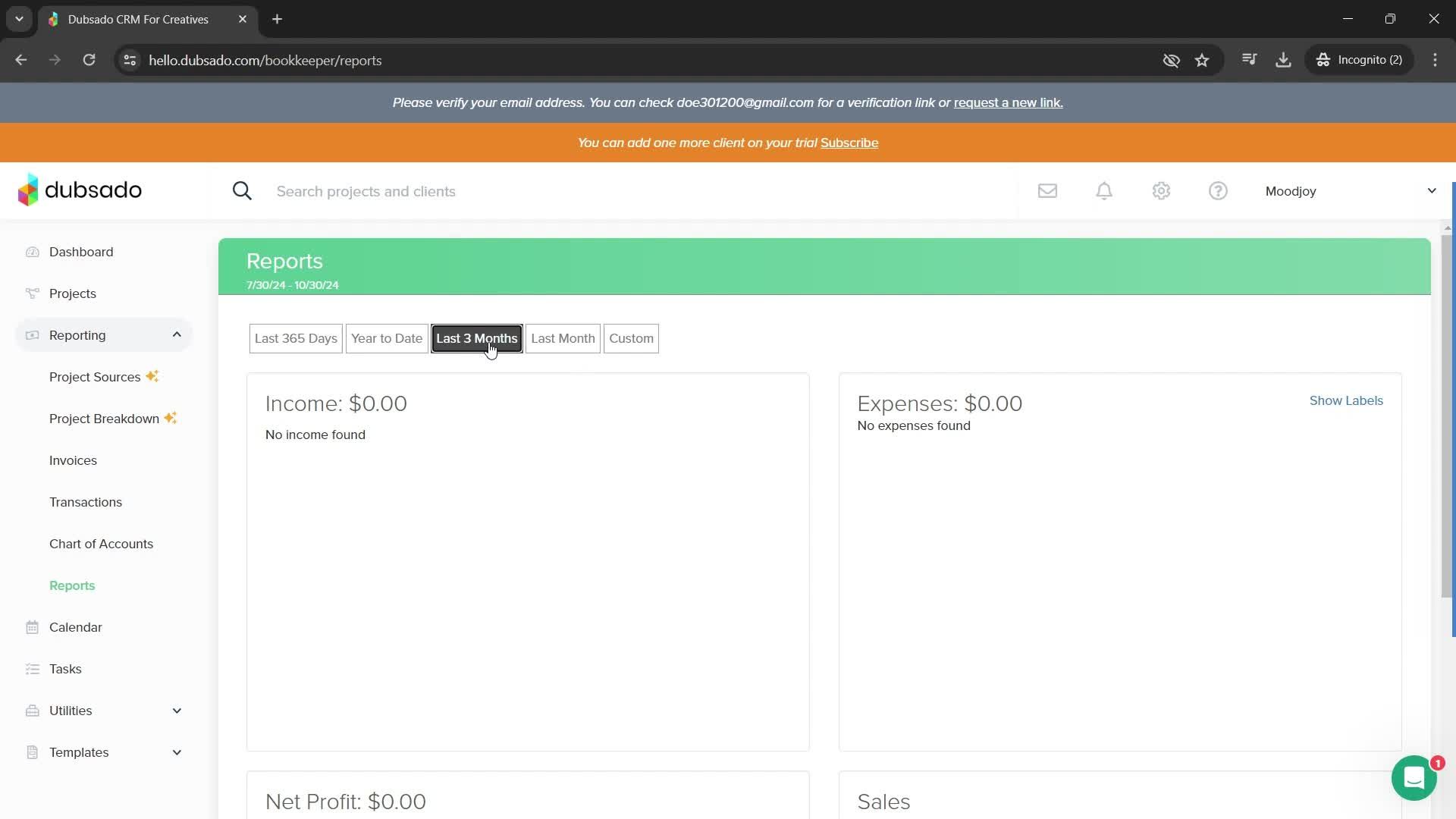Image resolution: width=1456 pixels, height=819 pixels.
Task: Click Show Labels in Expenses
Action: (1346, 400)
